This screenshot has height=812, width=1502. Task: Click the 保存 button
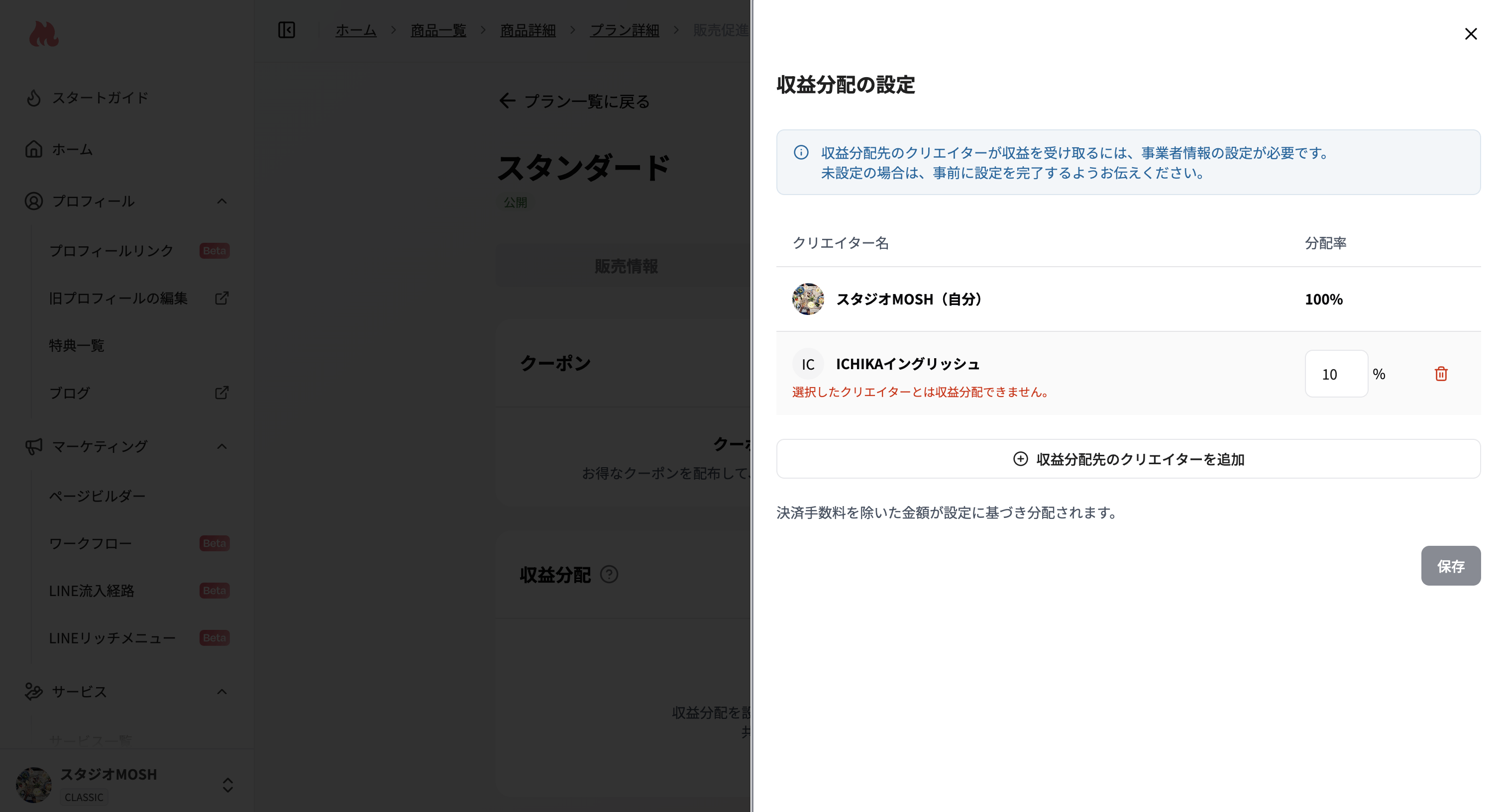(x=1450, y=565)
